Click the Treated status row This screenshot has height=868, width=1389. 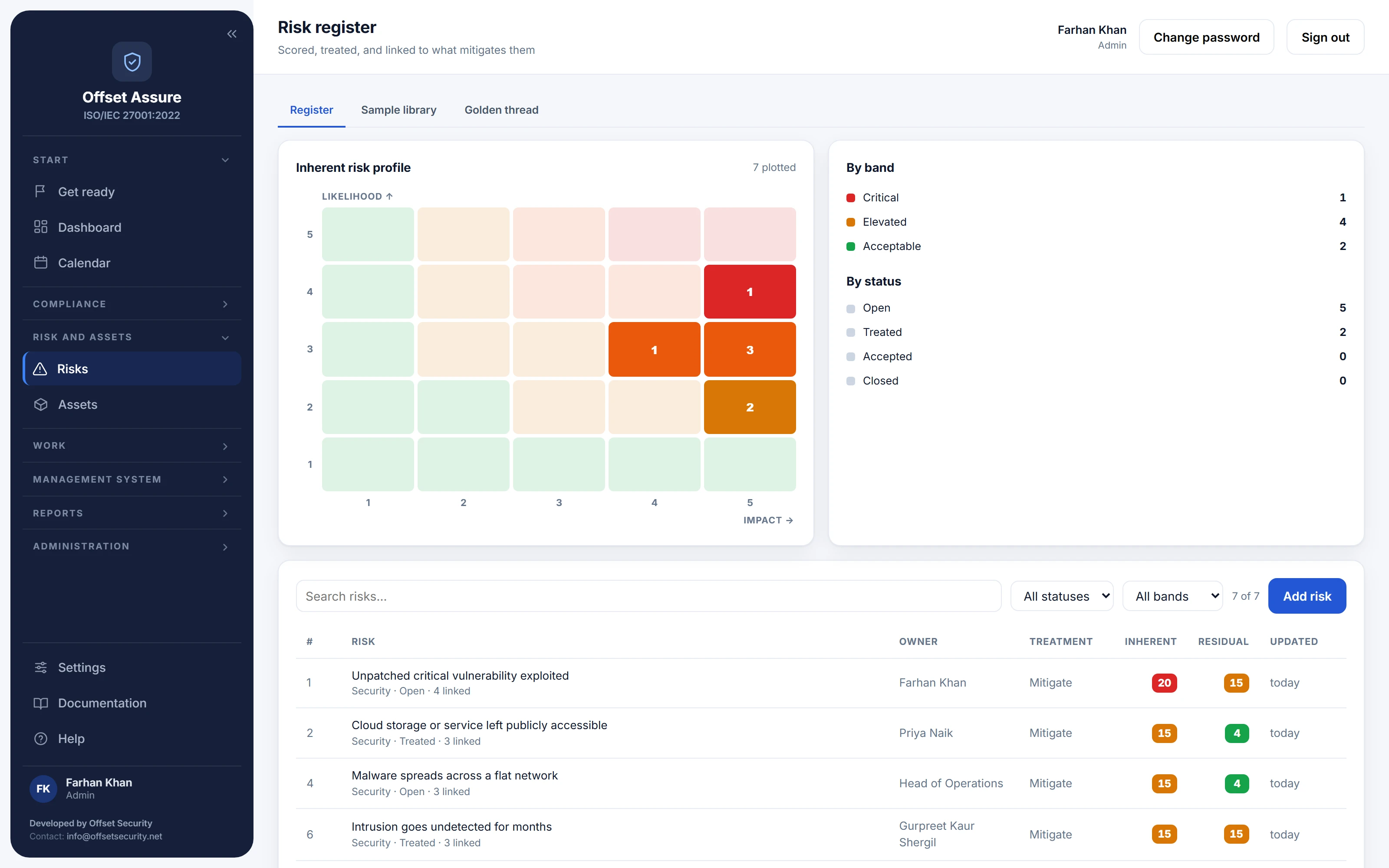(1096, 332)
